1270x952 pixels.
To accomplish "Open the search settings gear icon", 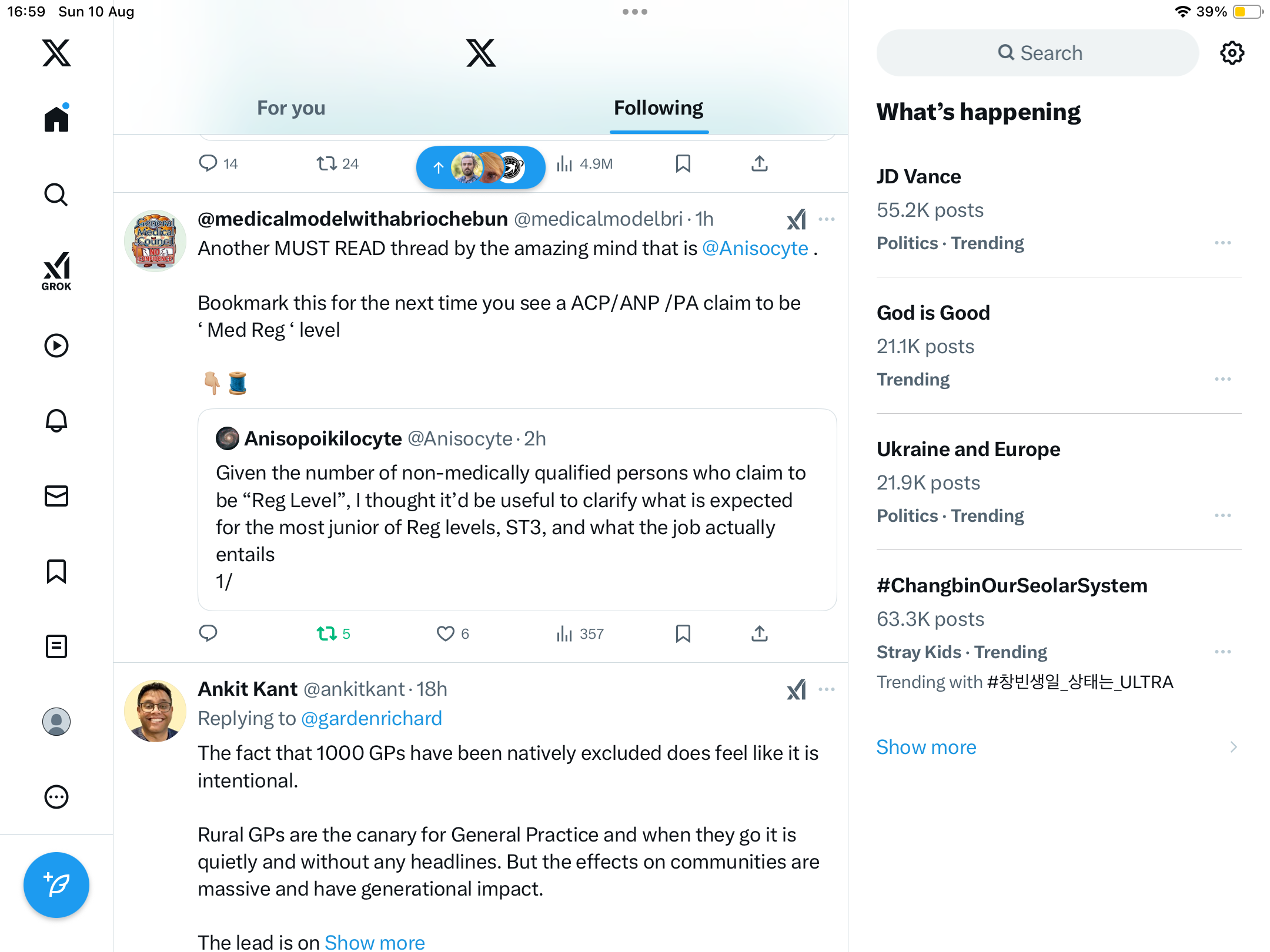I will [1232, 53].
